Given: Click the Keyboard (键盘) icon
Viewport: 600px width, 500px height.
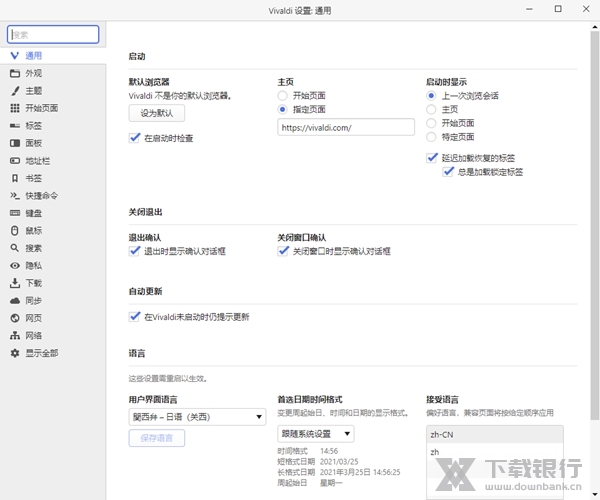Looking at the screenshot, I should point(15,213).
